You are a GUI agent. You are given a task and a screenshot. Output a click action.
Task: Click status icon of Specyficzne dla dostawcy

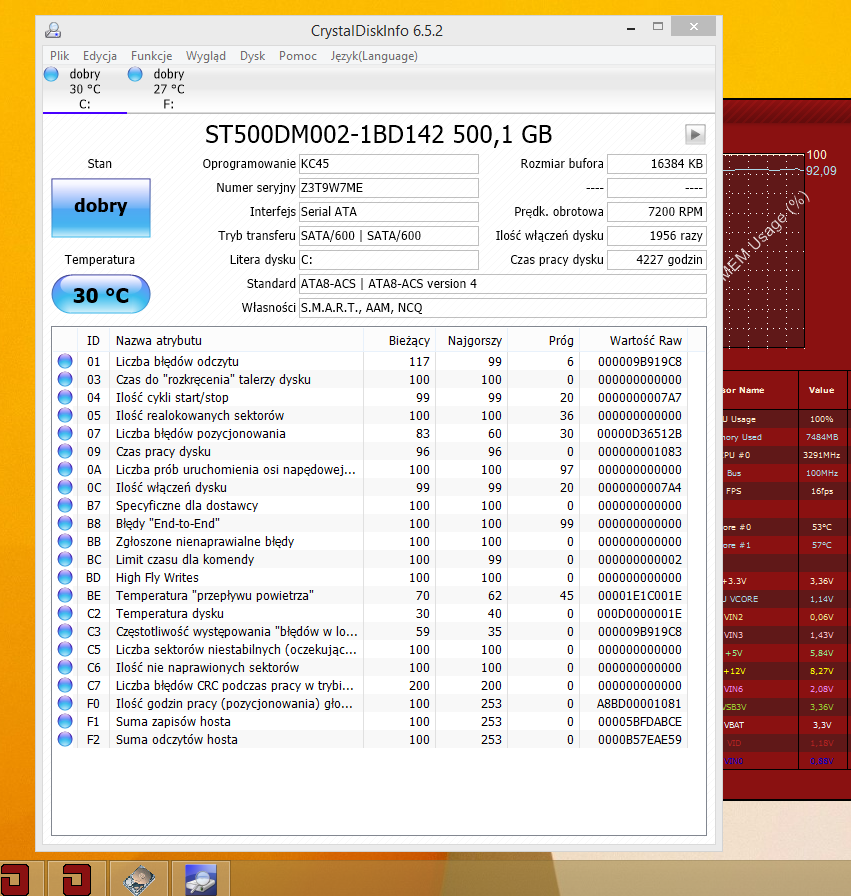point(65,505)
